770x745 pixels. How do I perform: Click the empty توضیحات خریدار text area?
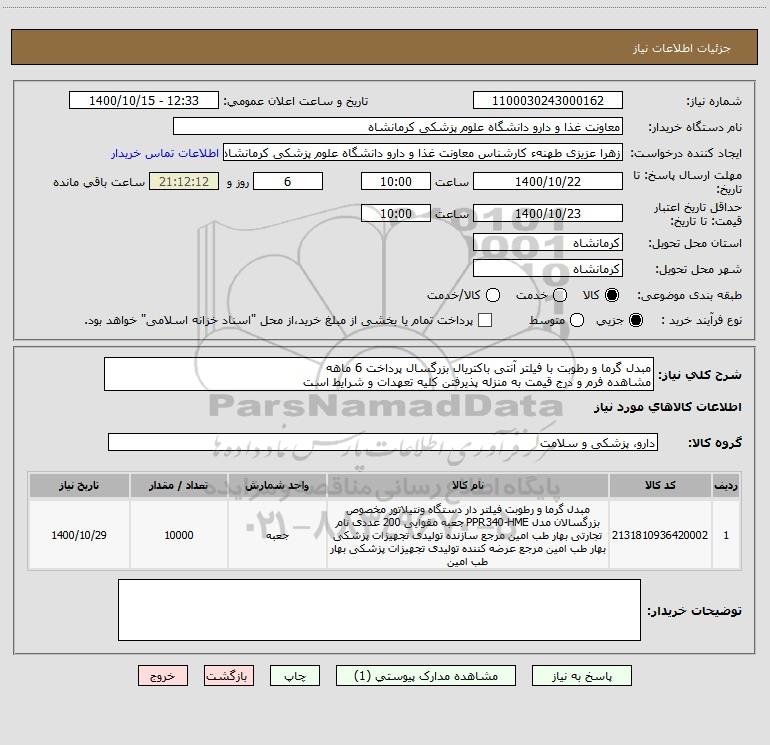(x=379, y=610)
